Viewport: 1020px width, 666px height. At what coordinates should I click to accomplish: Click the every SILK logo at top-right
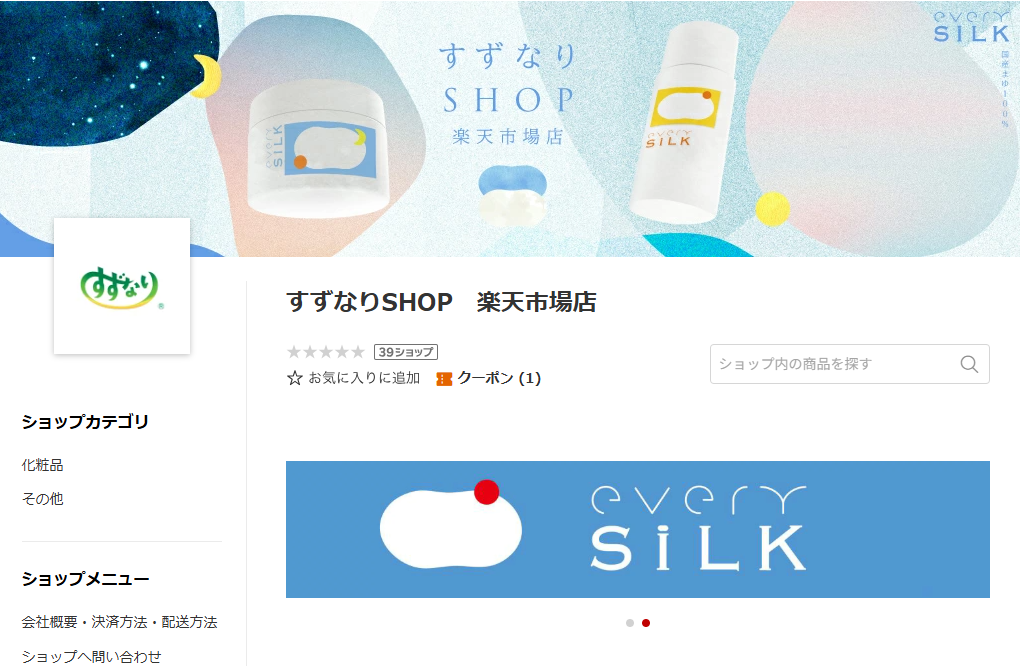(971, 26)
